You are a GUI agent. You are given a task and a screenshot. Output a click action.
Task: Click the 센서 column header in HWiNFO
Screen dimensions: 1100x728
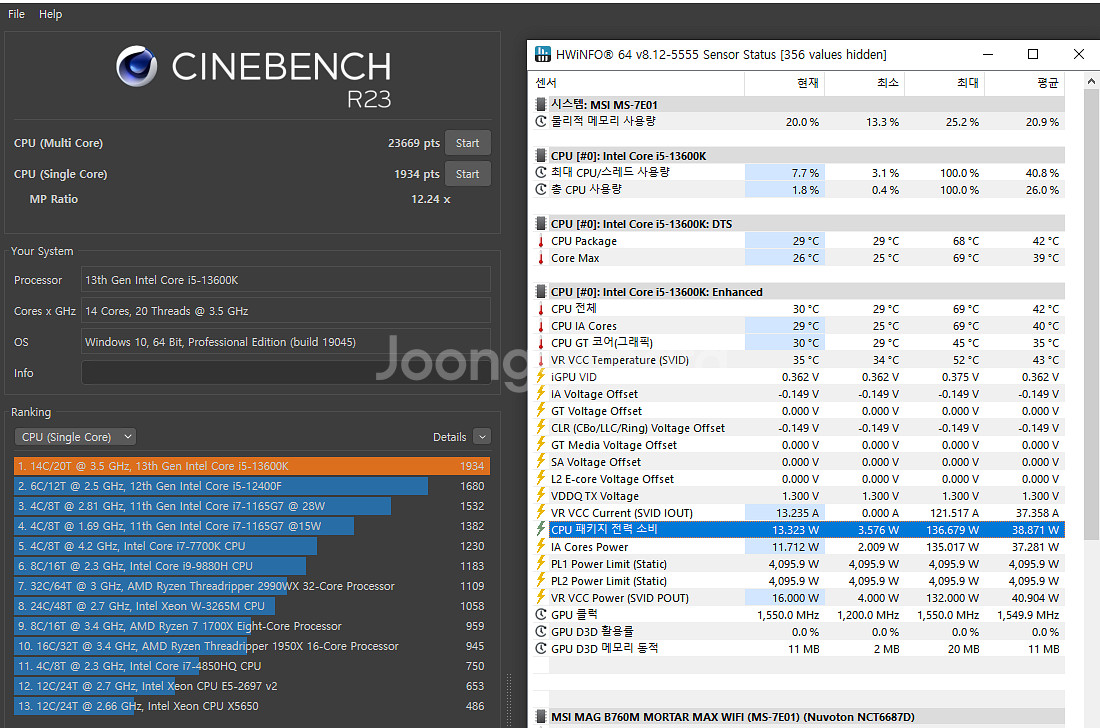[637, 83]
